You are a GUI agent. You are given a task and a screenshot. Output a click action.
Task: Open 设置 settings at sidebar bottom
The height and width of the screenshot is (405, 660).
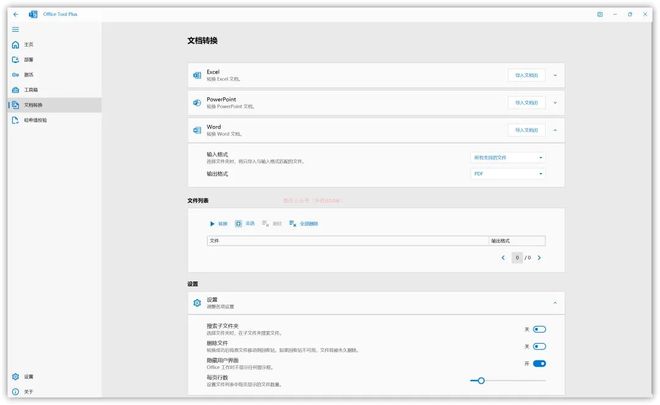(54, 377)
